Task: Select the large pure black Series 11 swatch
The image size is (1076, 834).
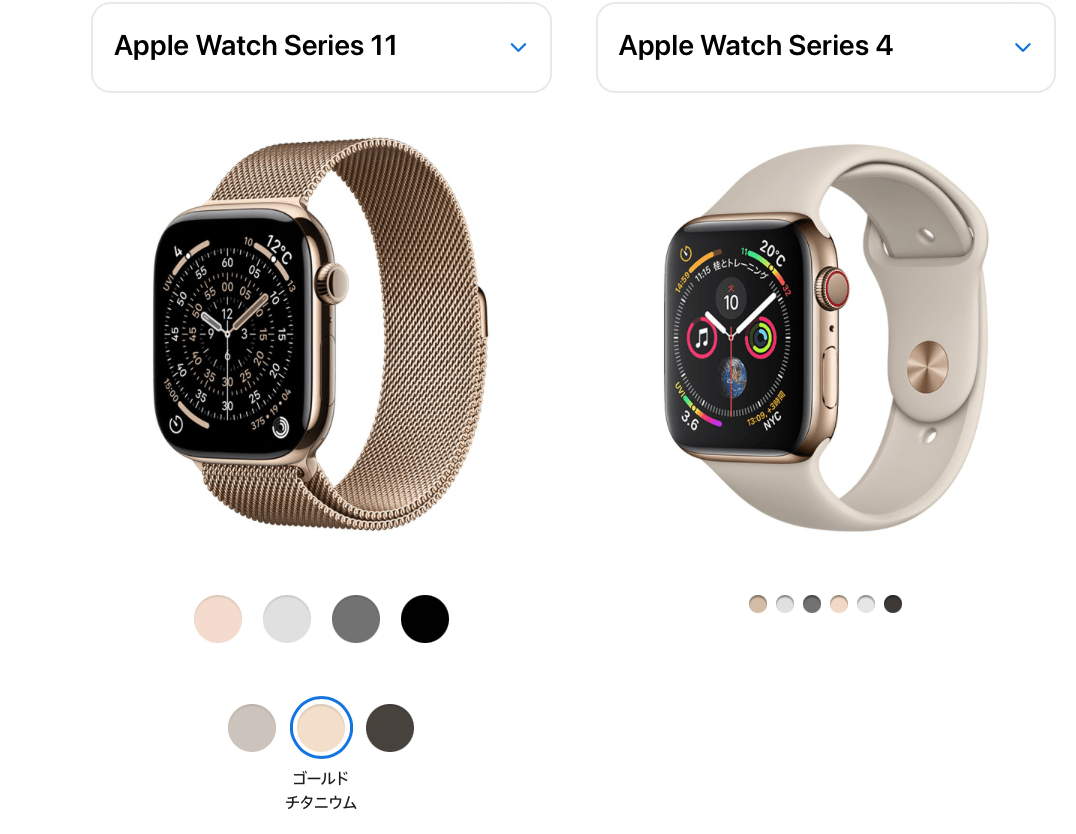Action: pos(425,618)
